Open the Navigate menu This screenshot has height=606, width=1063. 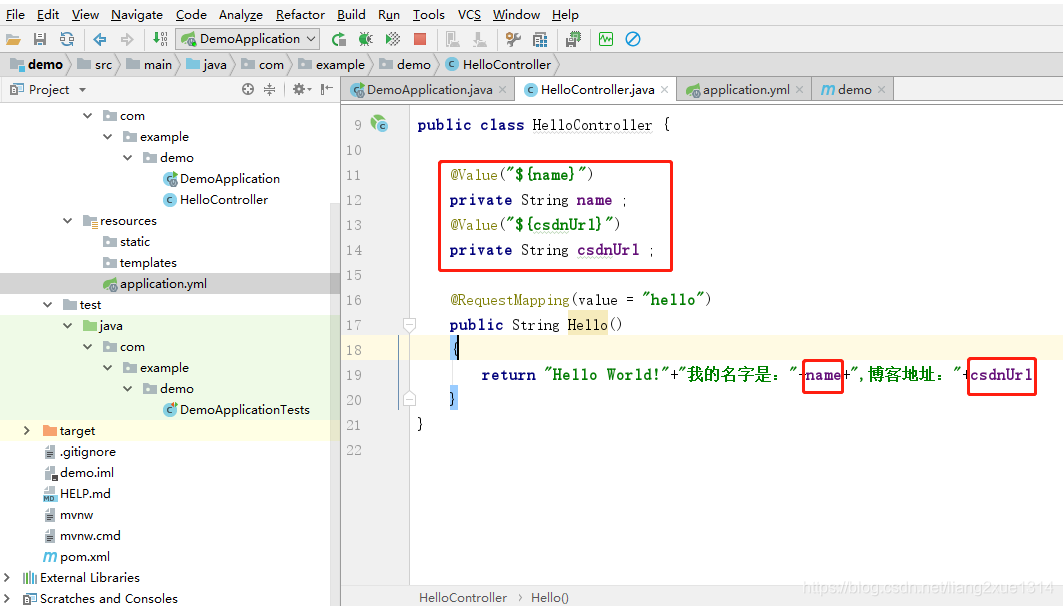[x=137, y=14]
